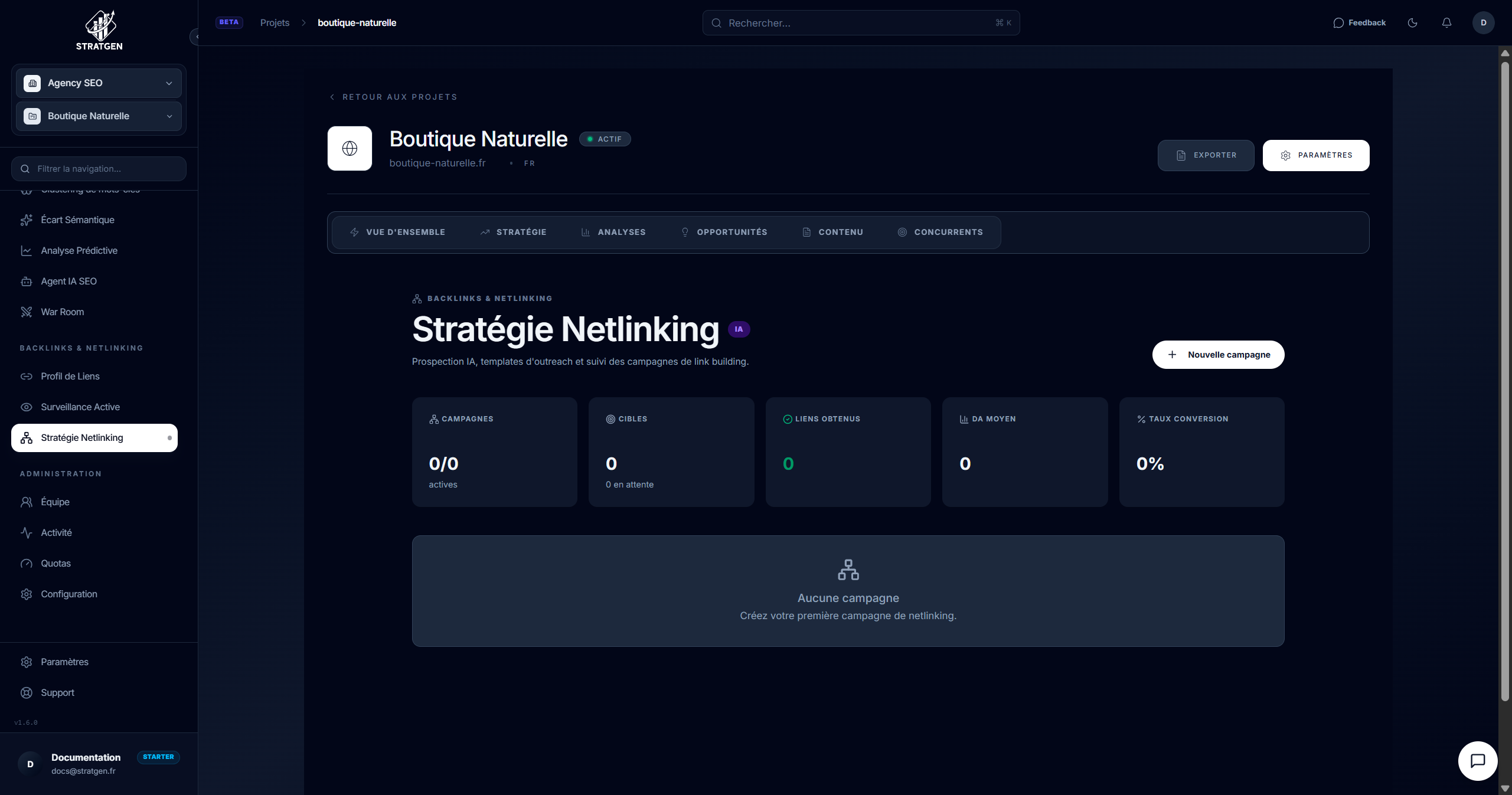Focus the Filtrer la navigation field

coord(99,169)
